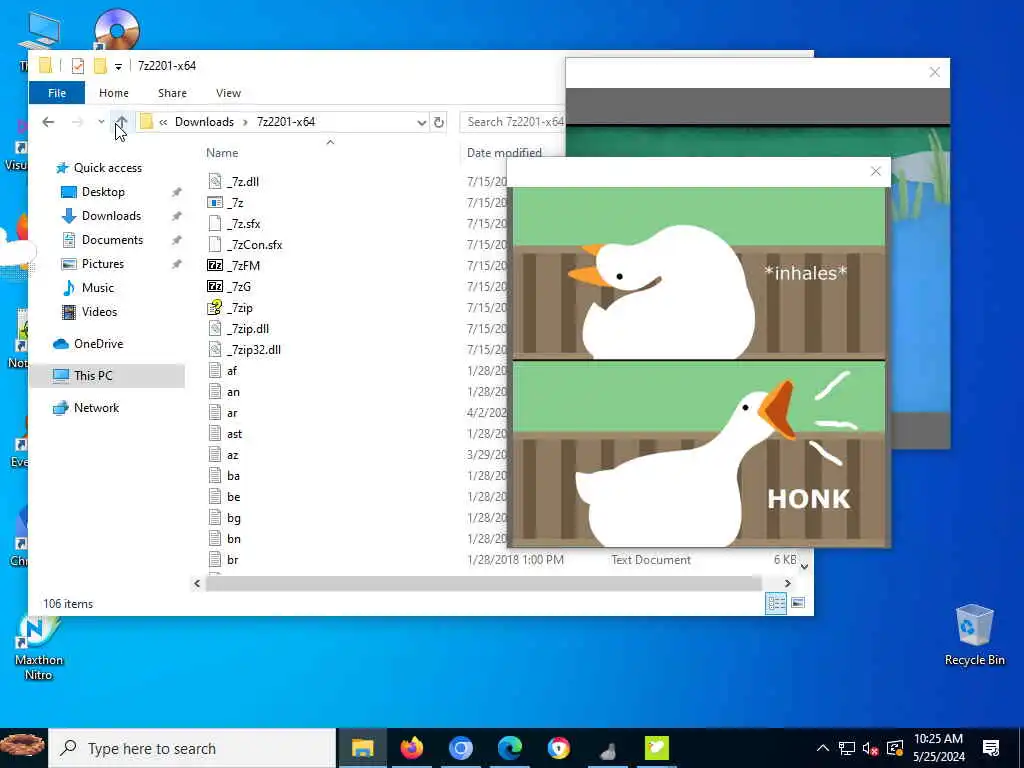This screenshot has width=1024, height=768.
Task: Switch to the Details view layout
Action: (776, 603)
